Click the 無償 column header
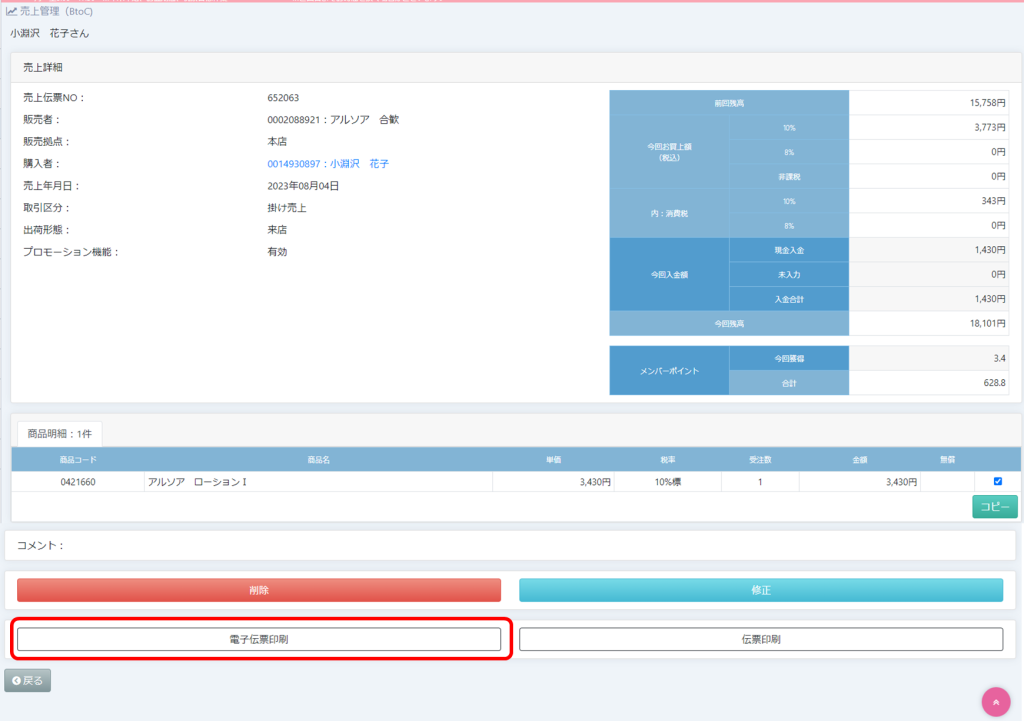 pyautogui.click(x=947, y=459)
